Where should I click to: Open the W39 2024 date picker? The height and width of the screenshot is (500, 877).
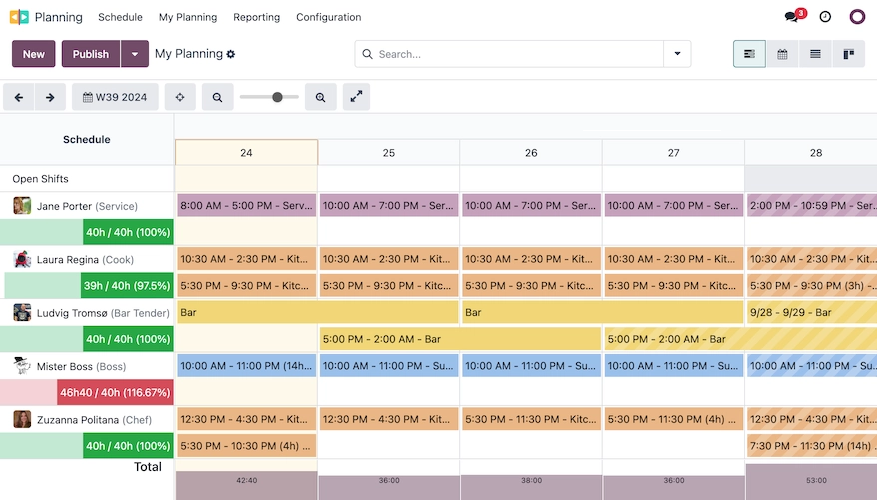tap(115, 97)
